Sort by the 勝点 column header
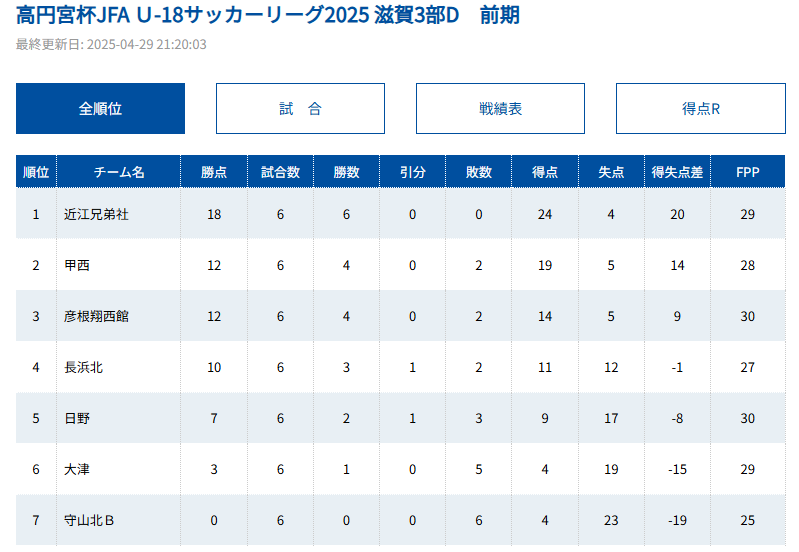Viewport: 799px width, 552px height. coord(214,172)
